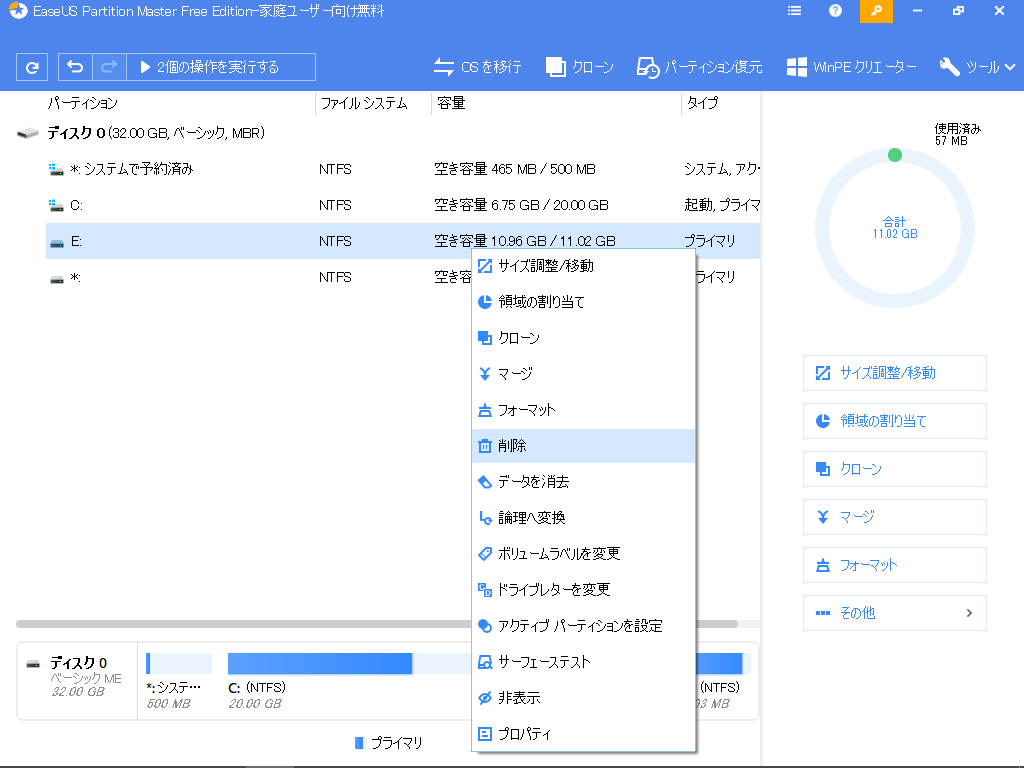Click フォーマット button in right panel
The width and height of the screenshot is (1024, 768).
(x=895, y=565)
